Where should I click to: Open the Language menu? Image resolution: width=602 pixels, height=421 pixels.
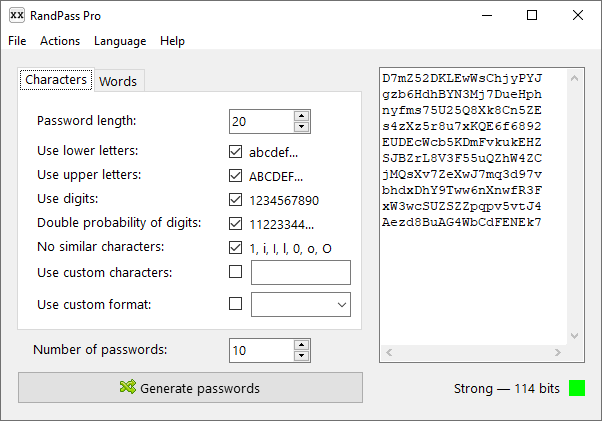pos(120,41)
